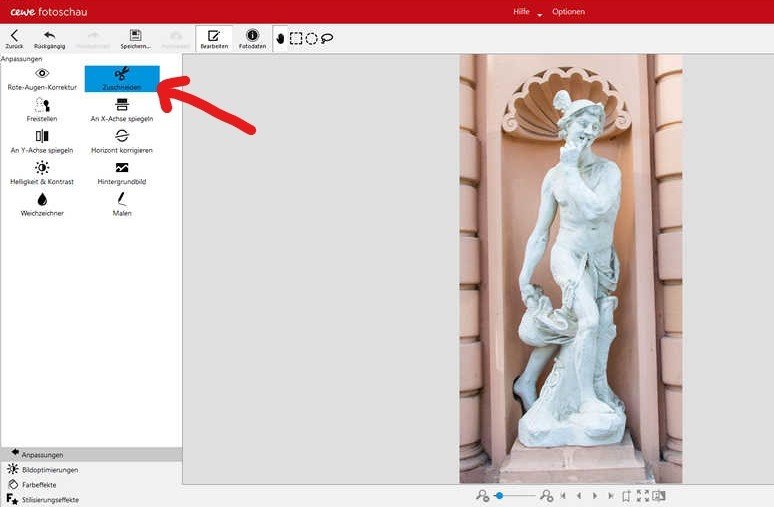Expand the Bildoptimierungen section
This screenshot has height=507, width=774.
(49, 469)
